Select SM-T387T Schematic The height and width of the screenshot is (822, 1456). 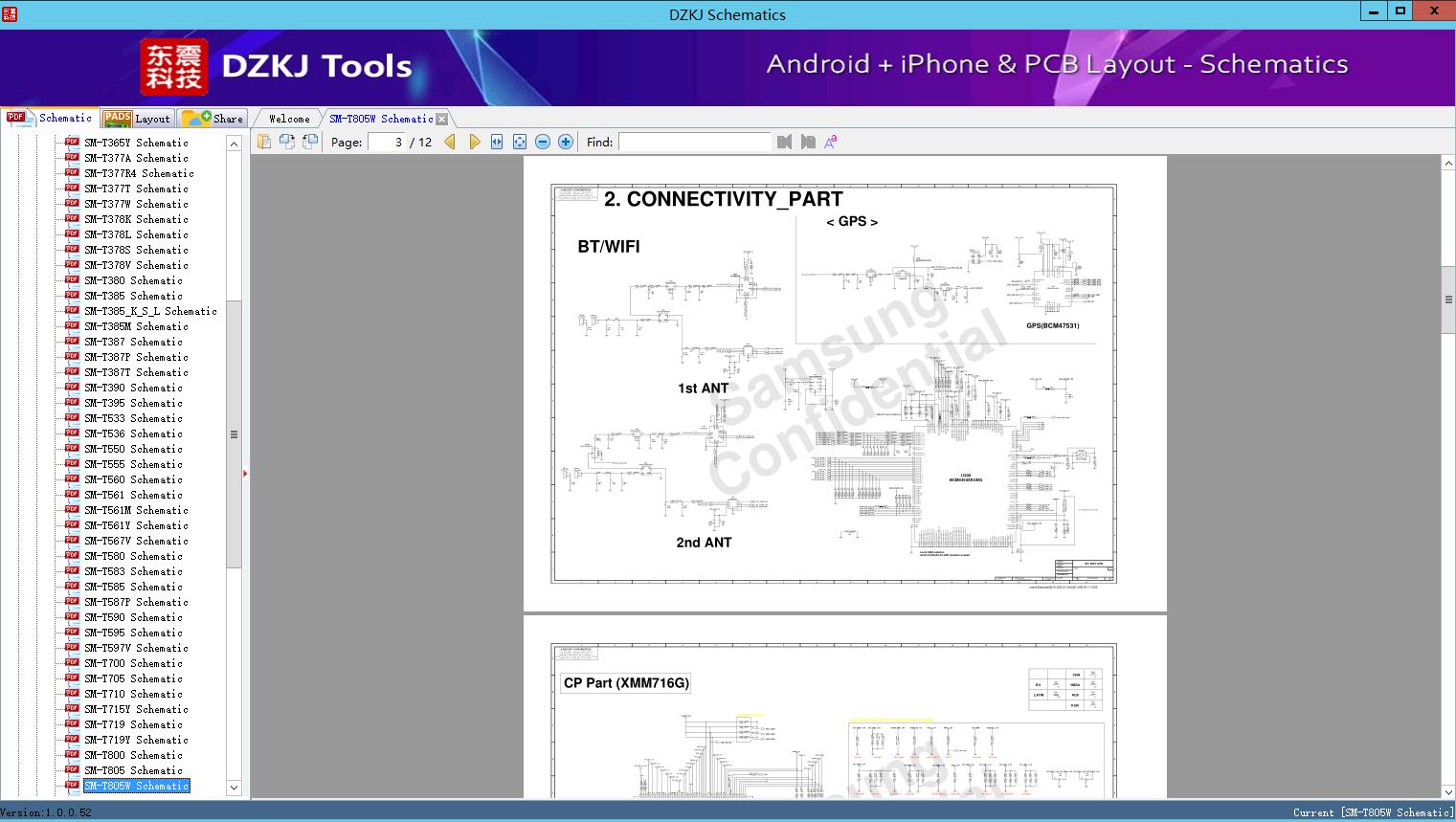(136, 372)
